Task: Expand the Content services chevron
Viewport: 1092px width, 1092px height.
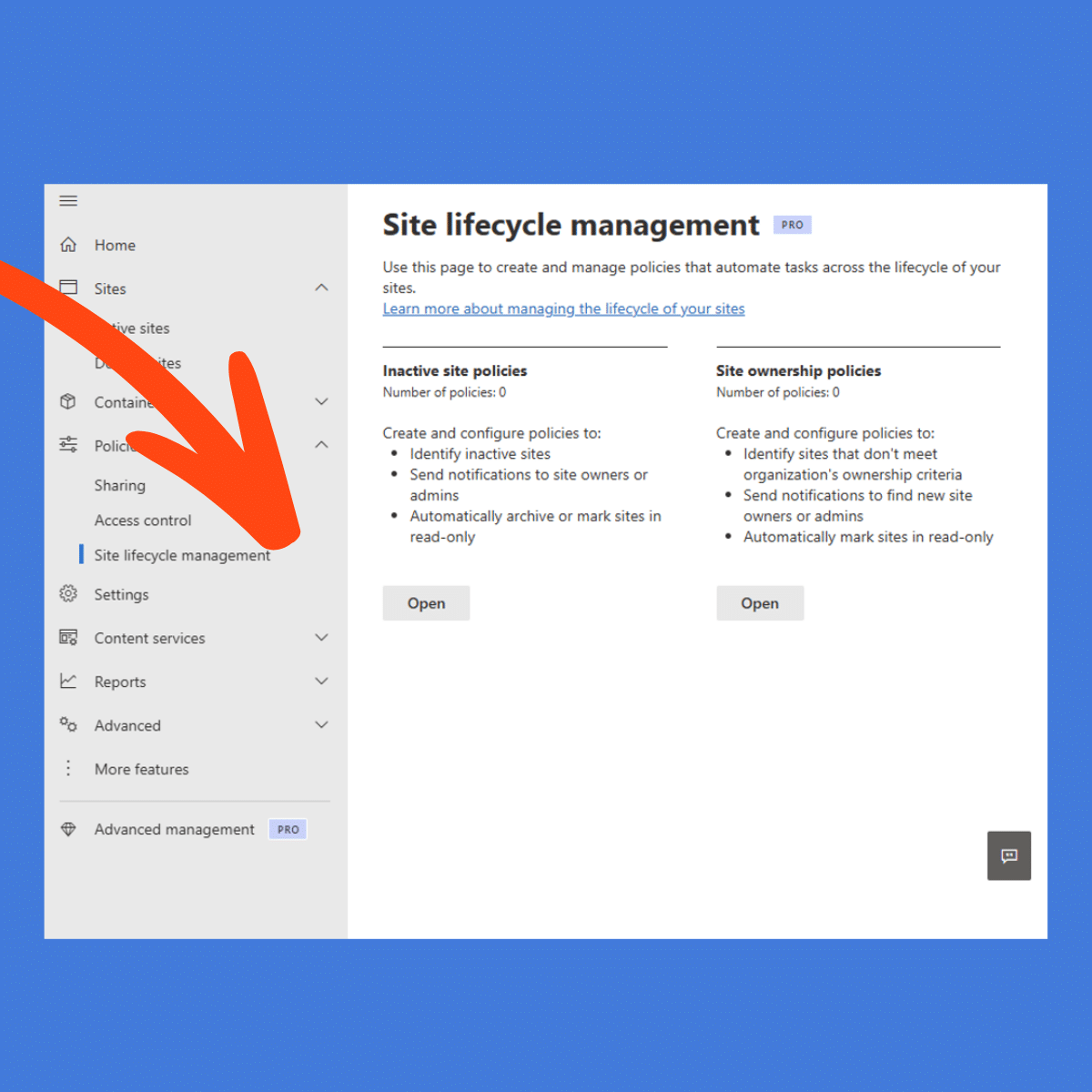Action: tap(321, 638)
